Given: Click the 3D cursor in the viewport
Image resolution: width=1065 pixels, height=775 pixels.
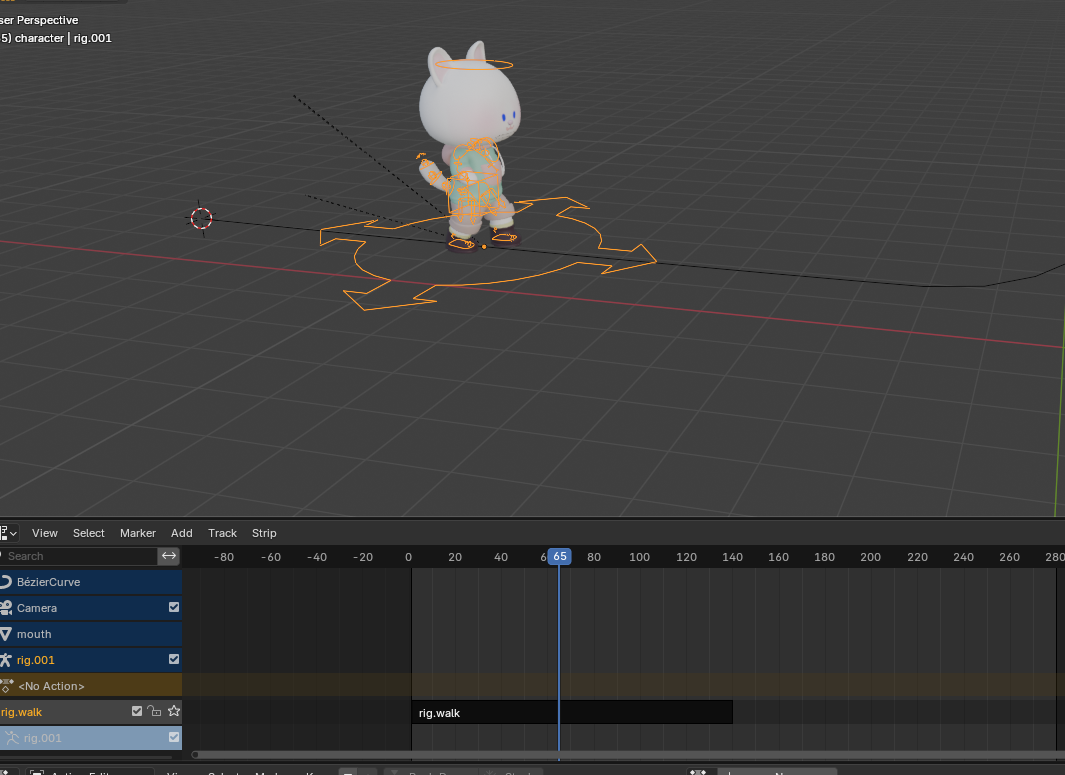Looking at the screenshot, I should [201, 219].
